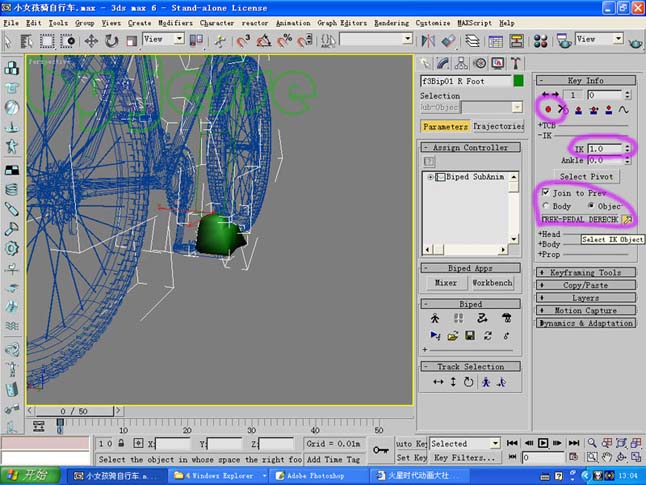The width and height of the screenshot is (646, 485).
Task: Open the Selected key filter dropdown
Action: pyautogui.click(x=465, y=444)
